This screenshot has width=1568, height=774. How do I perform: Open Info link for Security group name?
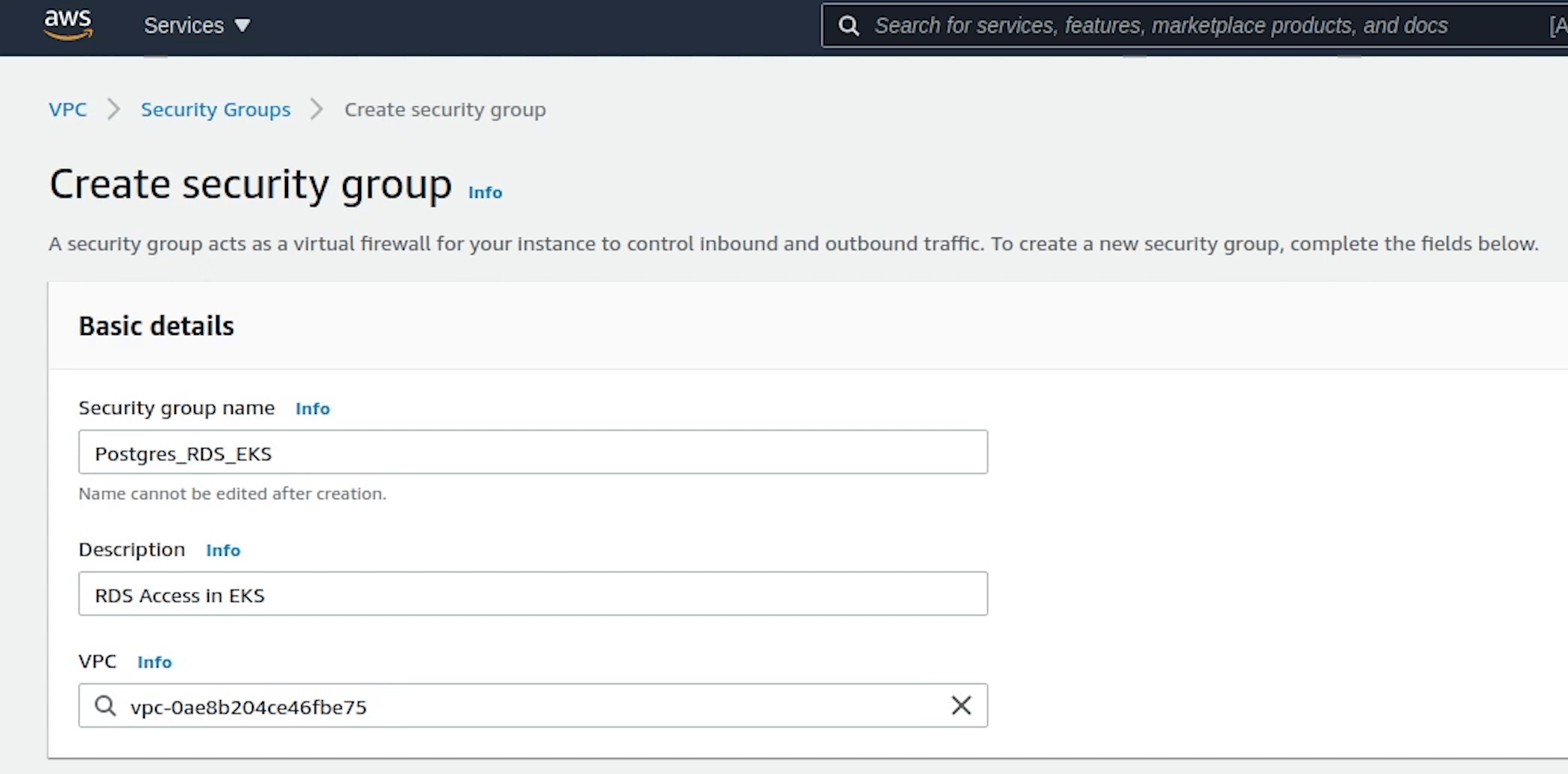313,409
